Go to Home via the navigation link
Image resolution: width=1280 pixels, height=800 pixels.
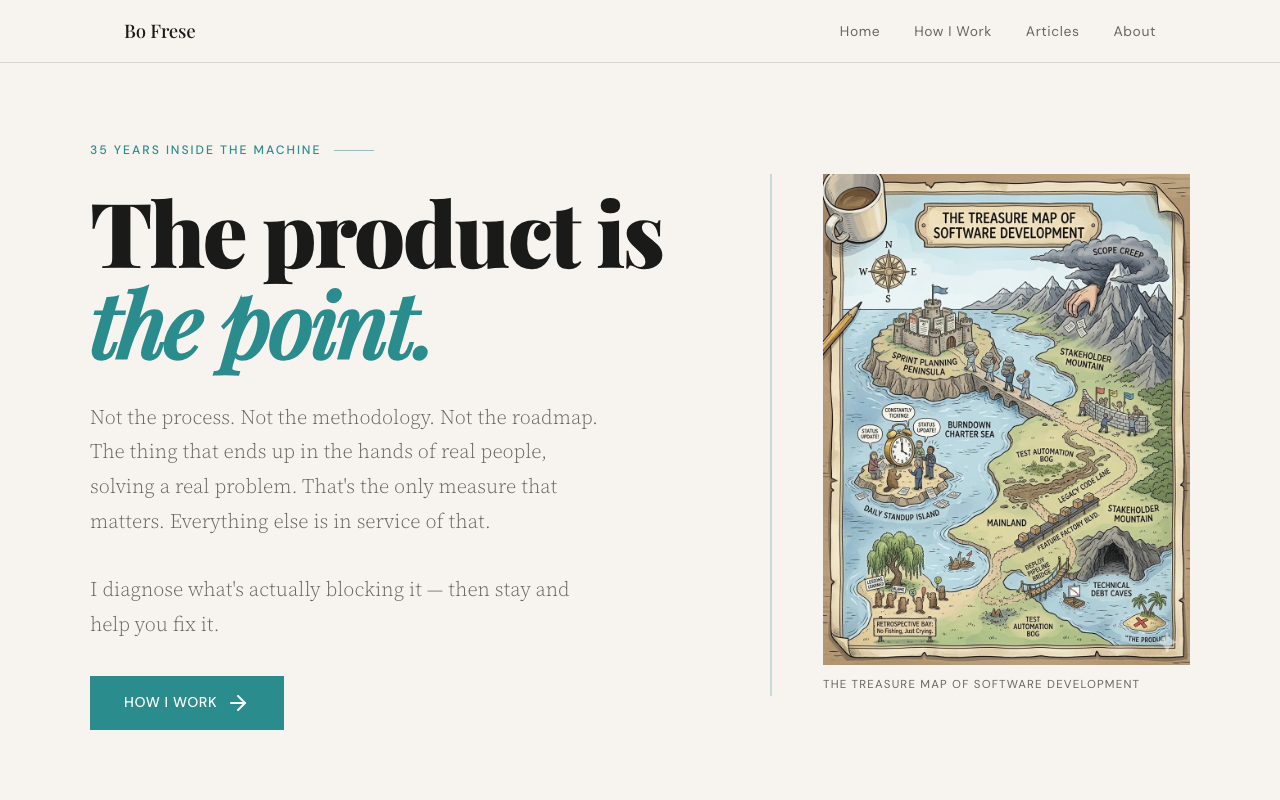coord(859,31)
